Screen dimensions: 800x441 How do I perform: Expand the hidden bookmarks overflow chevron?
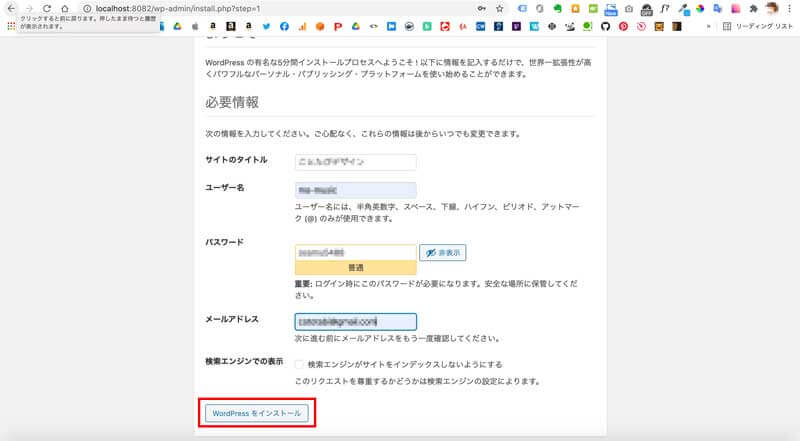click(708, 26)
